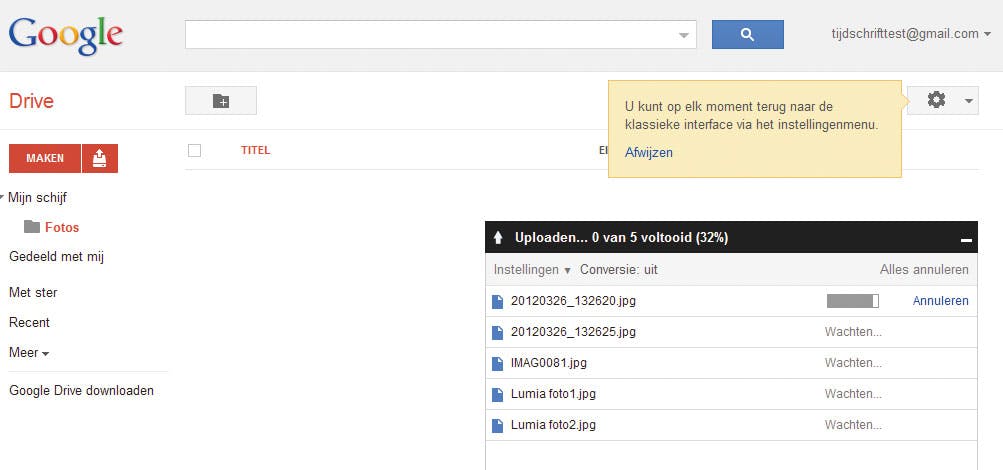This screenshot has width=1003, height=470.
Task: Click the file icon for Lumia foto2.jpg
Action: coord(497,425)
